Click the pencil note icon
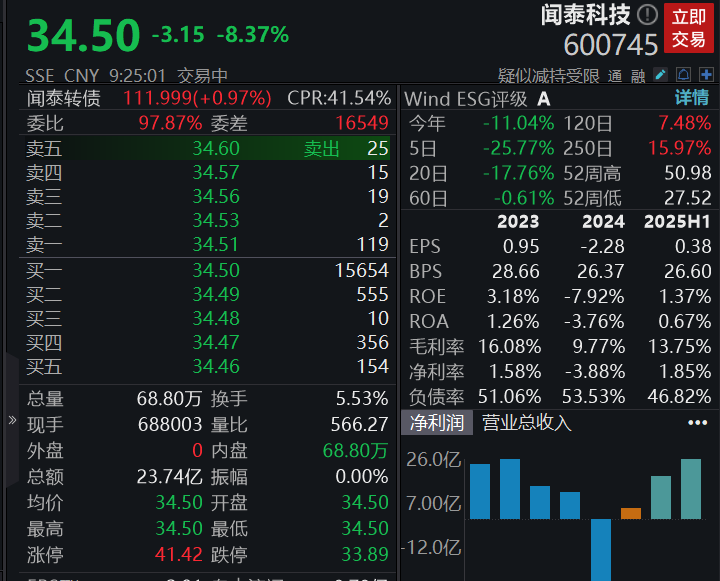This screenshot has height=581, width=720. [x=661, y=75]
